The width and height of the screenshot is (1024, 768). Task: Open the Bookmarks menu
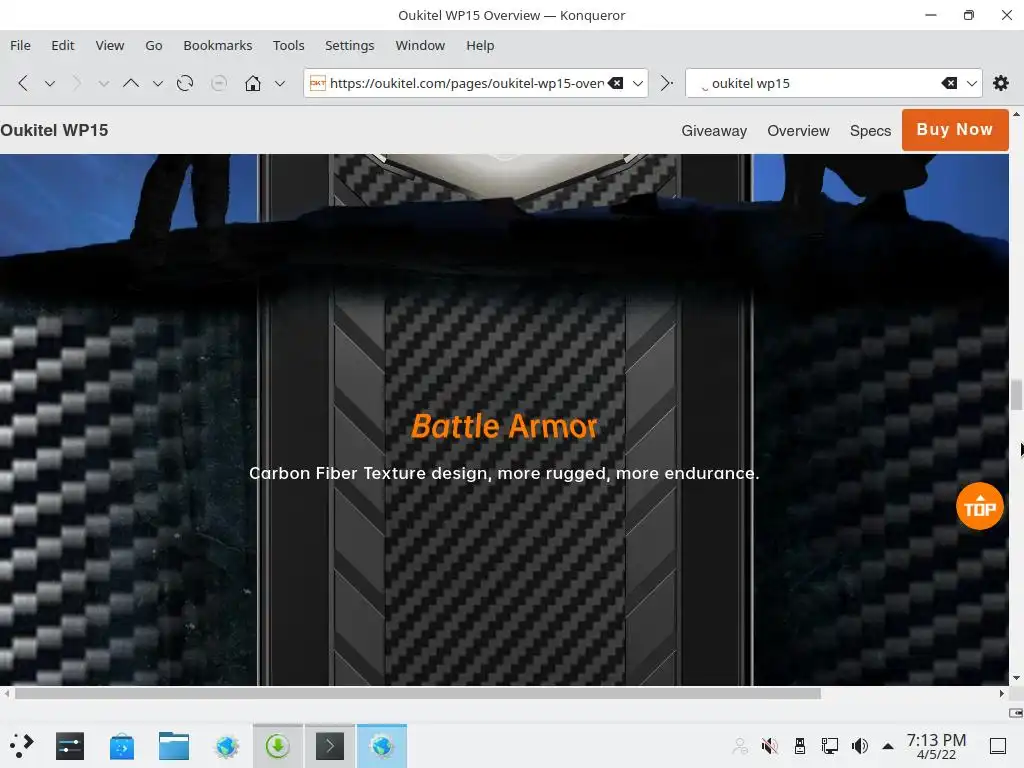217,45
